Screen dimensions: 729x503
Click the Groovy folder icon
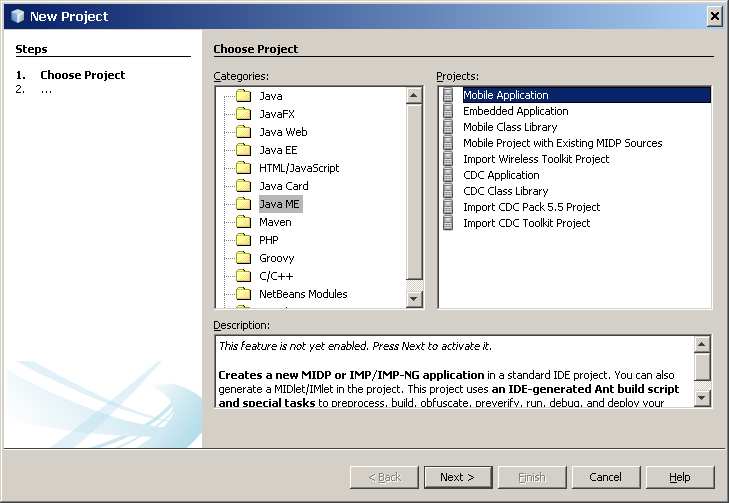pyautogui.click(x=243, y=258)
